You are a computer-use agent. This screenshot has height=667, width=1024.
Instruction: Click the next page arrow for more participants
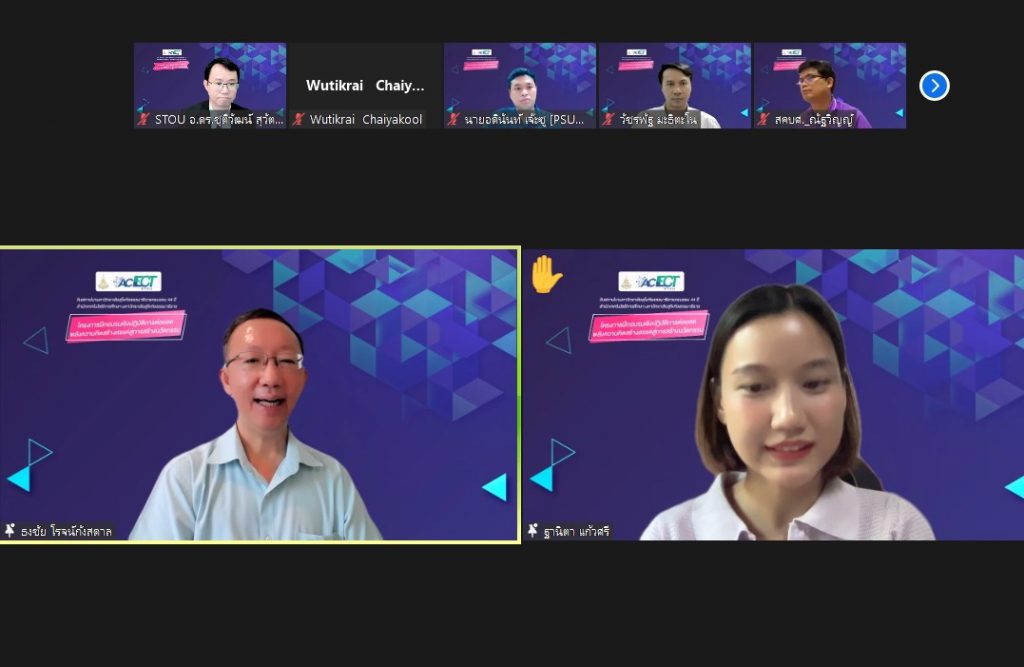click(934, 86)
